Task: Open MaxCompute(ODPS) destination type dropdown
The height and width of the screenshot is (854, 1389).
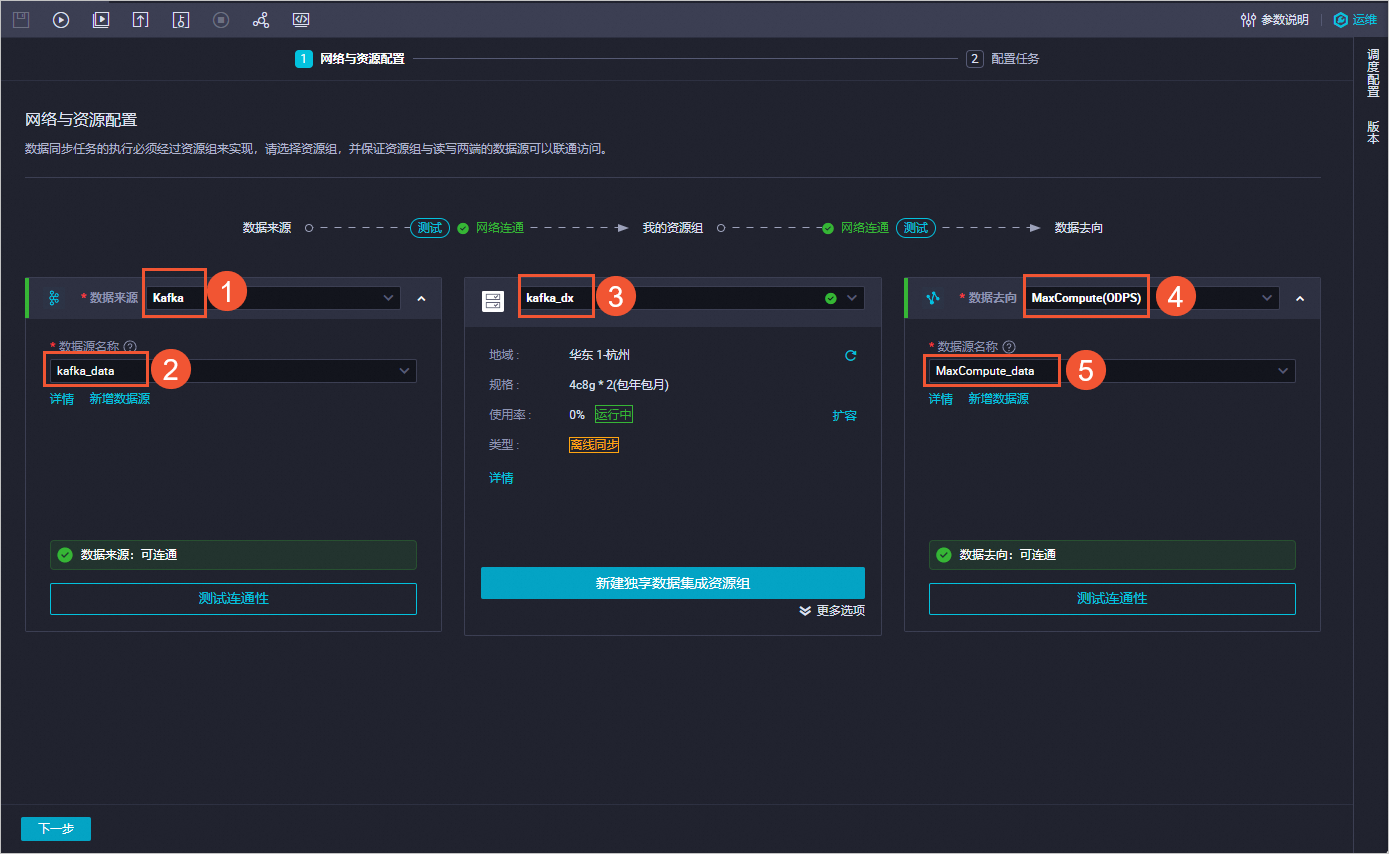Action: (x=1151, y=298)
